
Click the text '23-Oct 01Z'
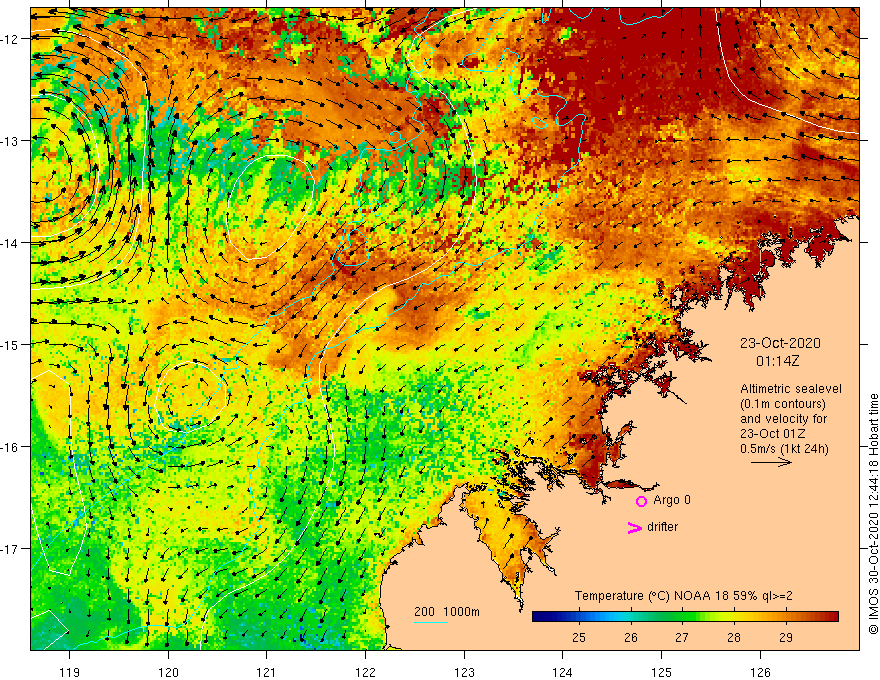point(773,434)
